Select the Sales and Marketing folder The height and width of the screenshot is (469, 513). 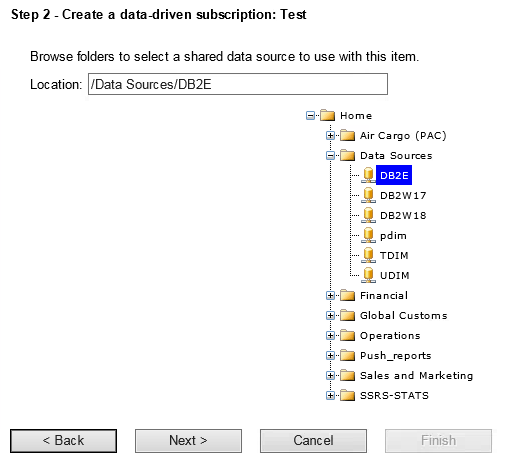pos(416,376)
